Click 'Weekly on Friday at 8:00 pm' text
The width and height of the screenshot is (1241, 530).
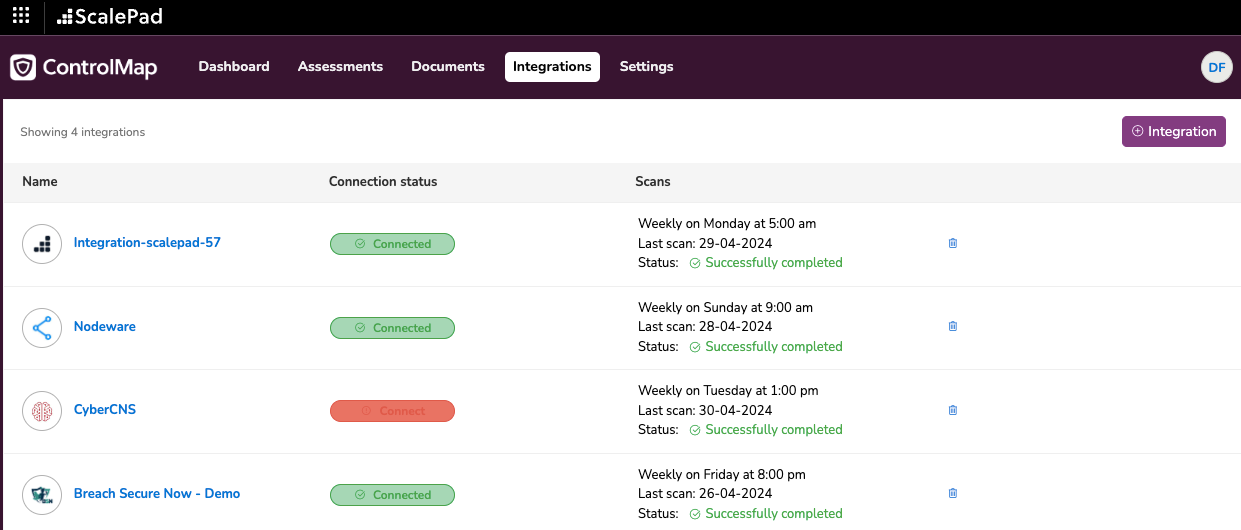click(722, 475)
